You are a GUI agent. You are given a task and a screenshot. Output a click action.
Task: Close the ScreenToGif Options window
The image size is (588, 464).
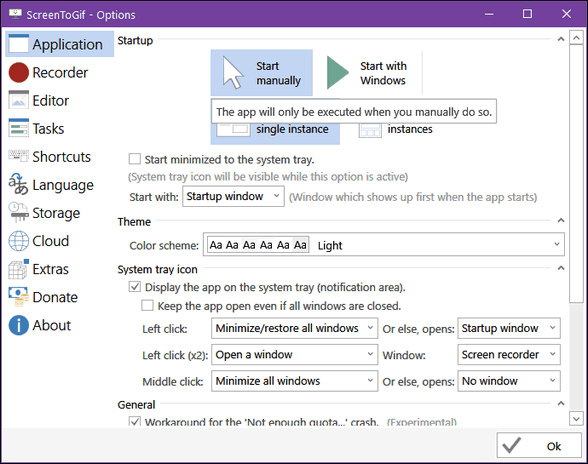566,14
